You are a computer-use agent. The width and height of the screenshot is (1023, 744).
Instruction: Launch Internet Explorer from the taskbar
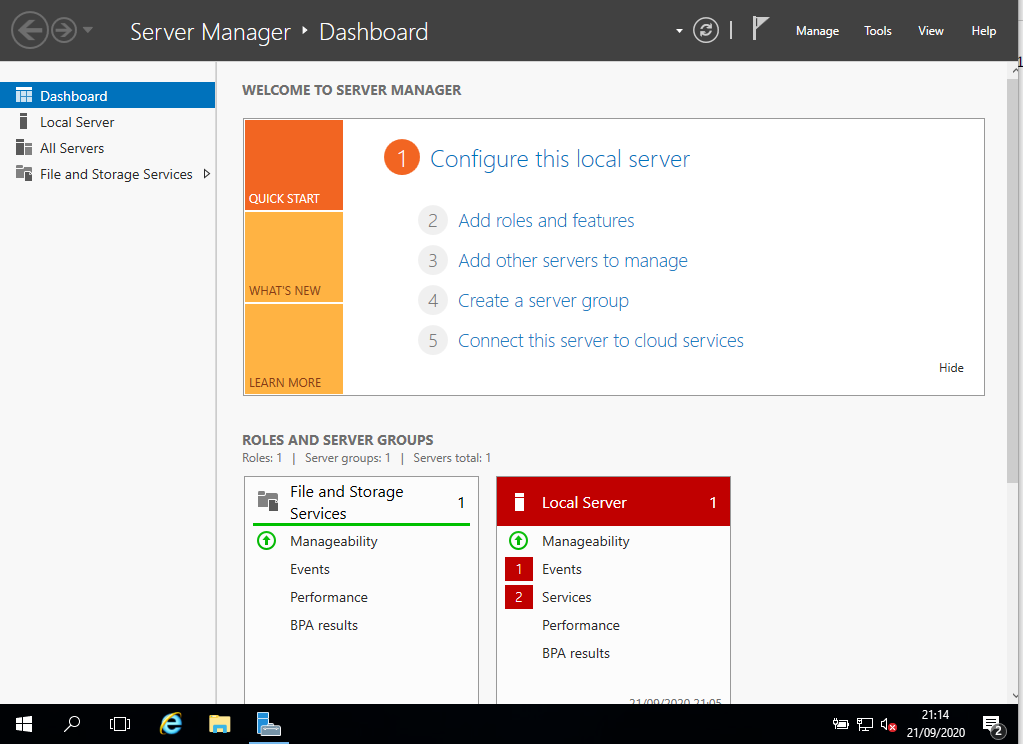(171, 724)
